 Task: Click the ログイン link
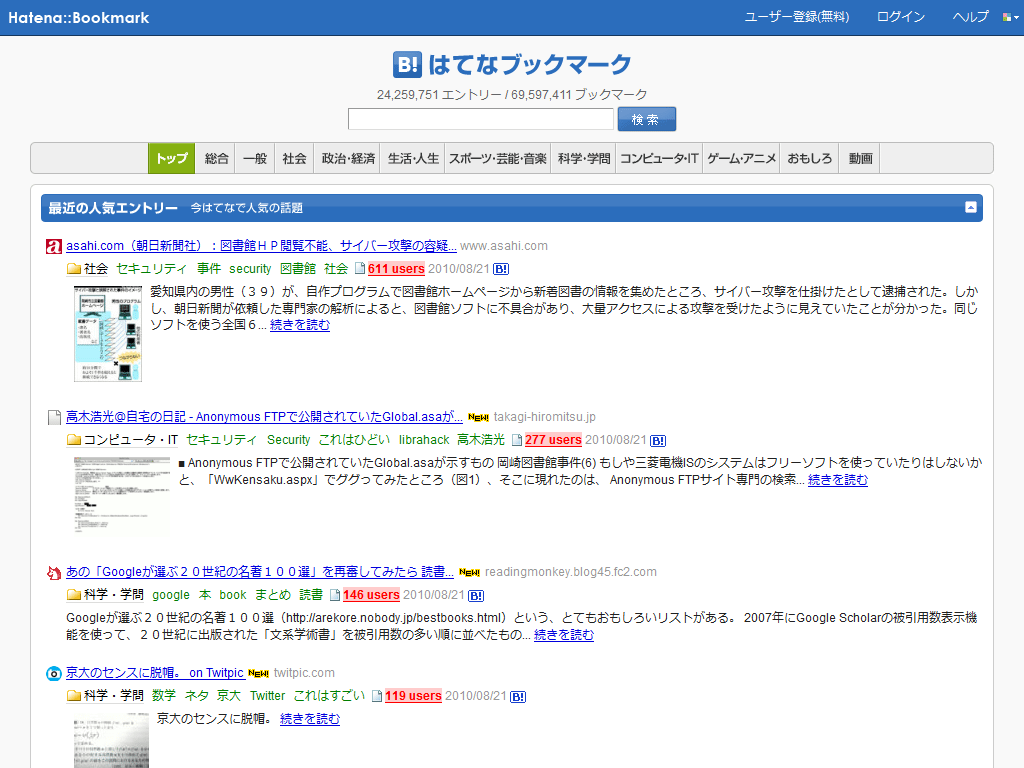(x=900, y=17)
